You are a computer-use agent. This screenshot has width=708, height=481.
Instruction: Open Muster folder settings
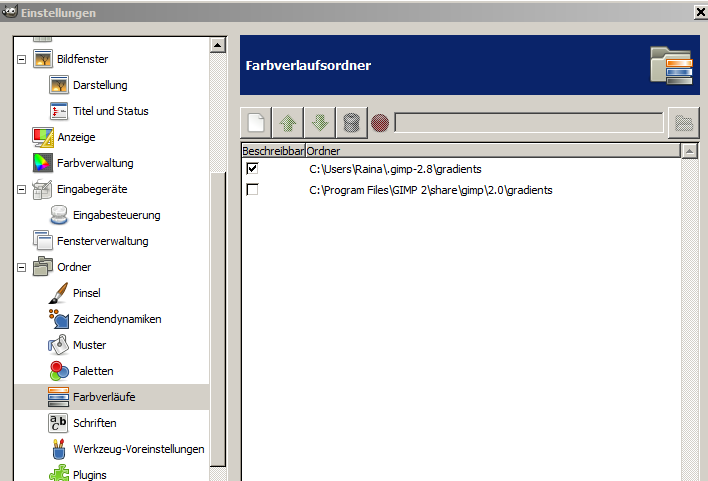coord(89,345)
